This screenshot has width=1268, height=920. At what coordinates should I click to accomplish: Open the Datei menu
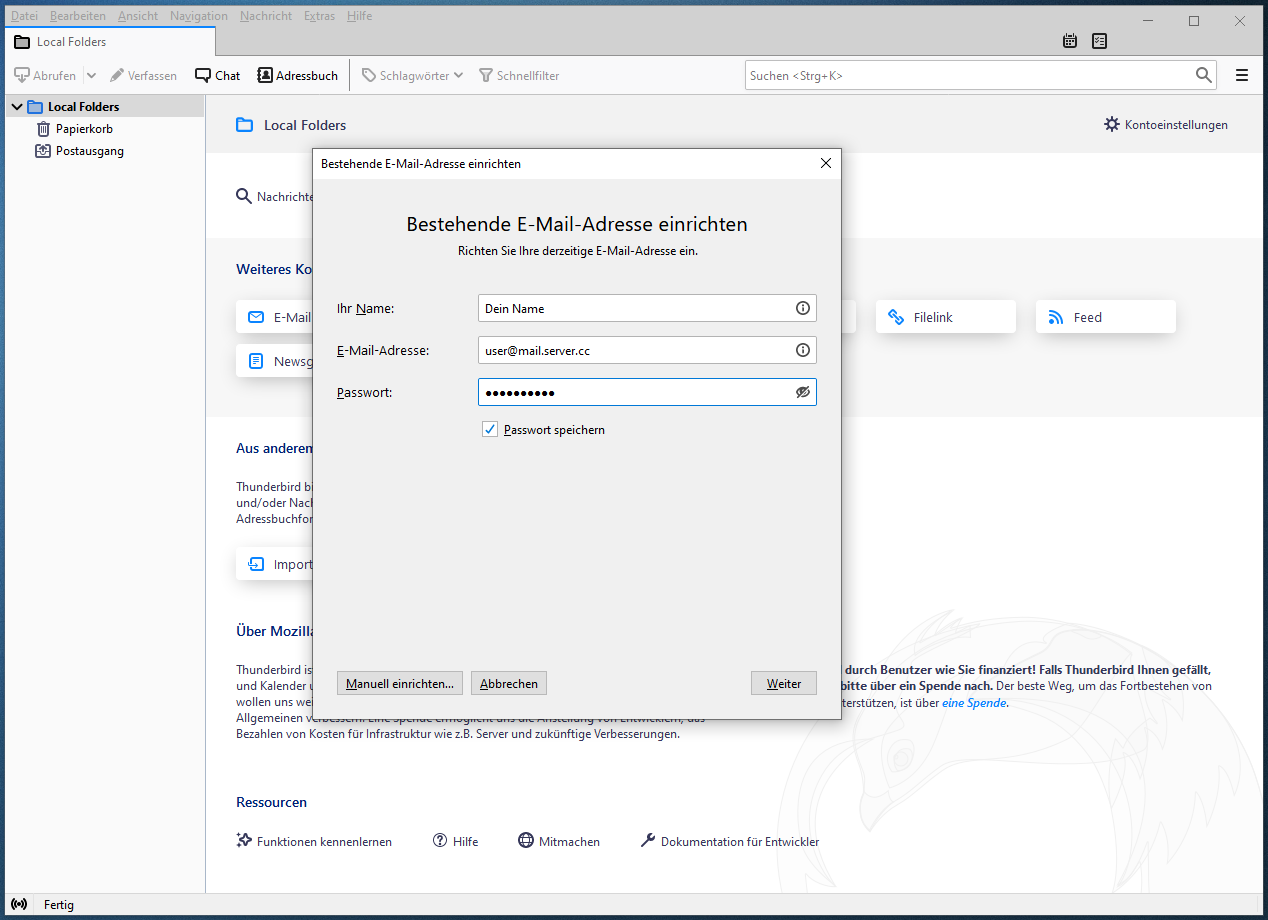click(24, 16)
